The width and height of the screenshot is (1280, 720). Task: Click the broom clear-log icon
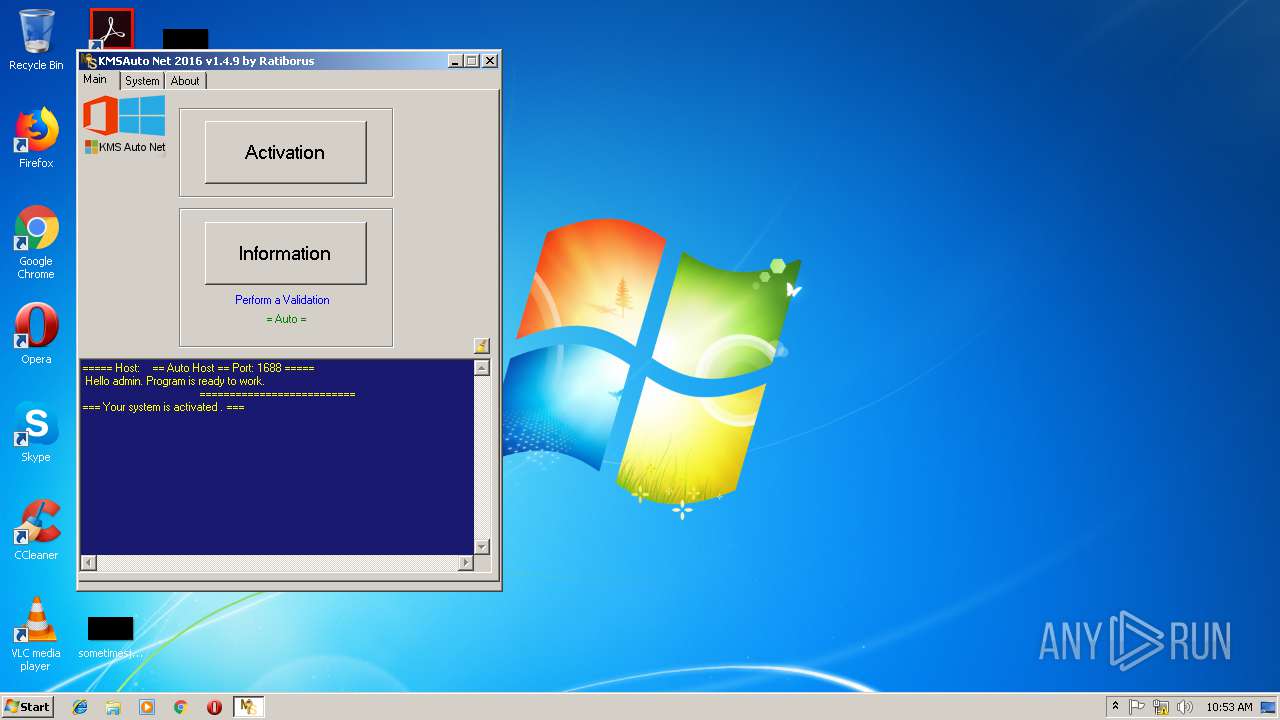[x=482, y=346]
